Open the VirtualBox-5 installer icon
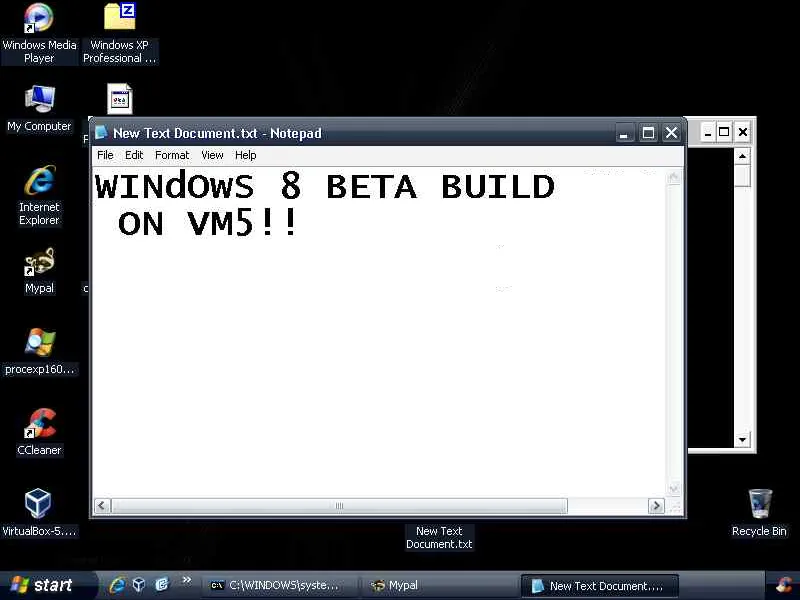 tap(39, 513)
